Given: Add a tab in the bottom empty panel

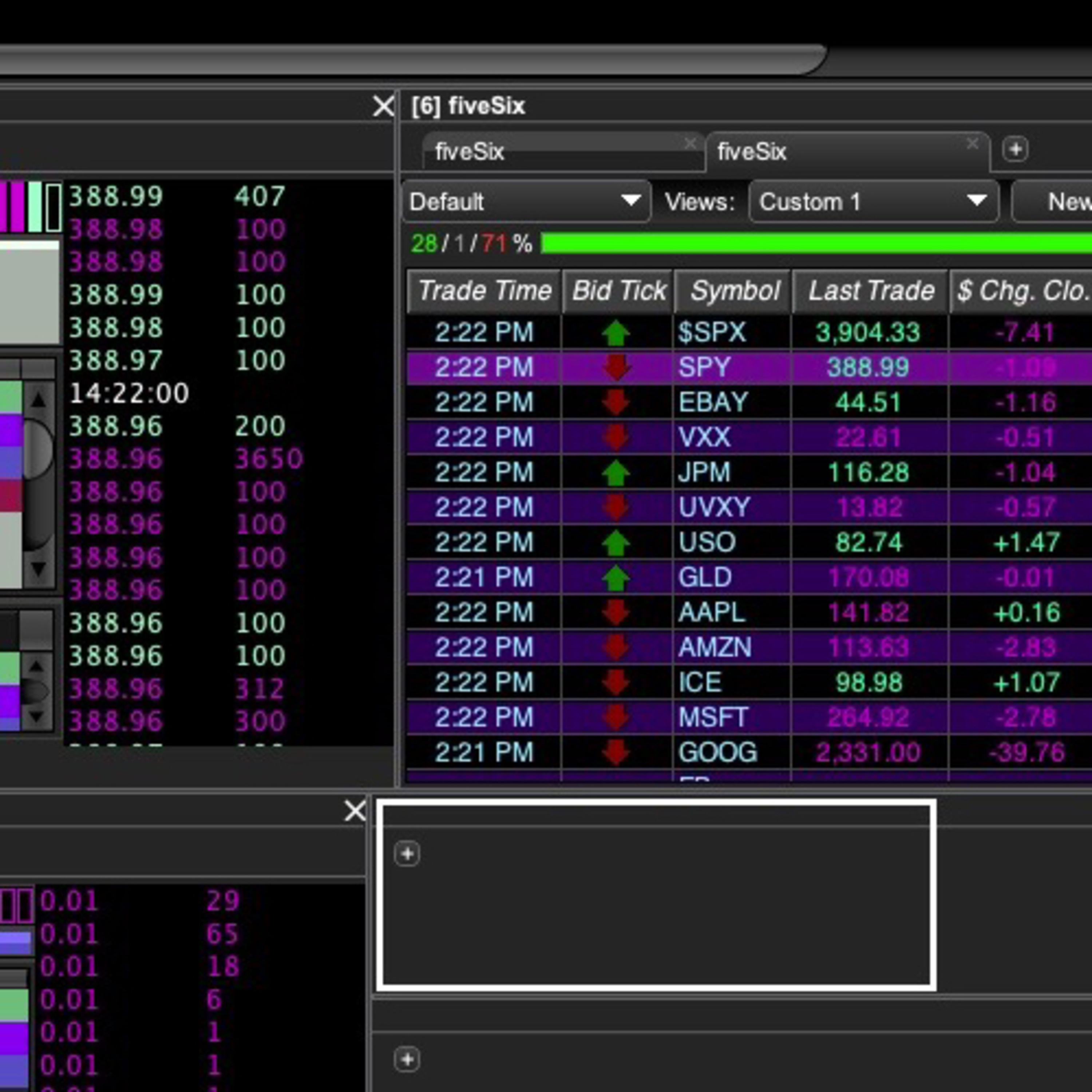Looking at the screenshot, I should [407, 1059].
